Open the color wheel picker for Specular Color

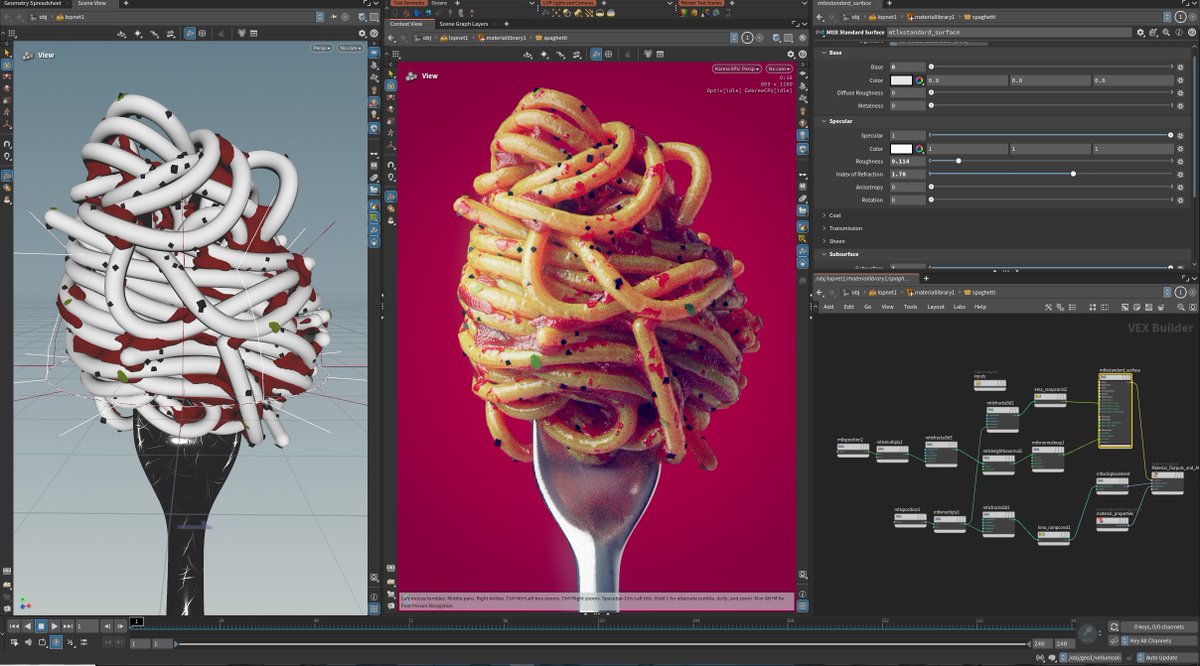[919, 149]
